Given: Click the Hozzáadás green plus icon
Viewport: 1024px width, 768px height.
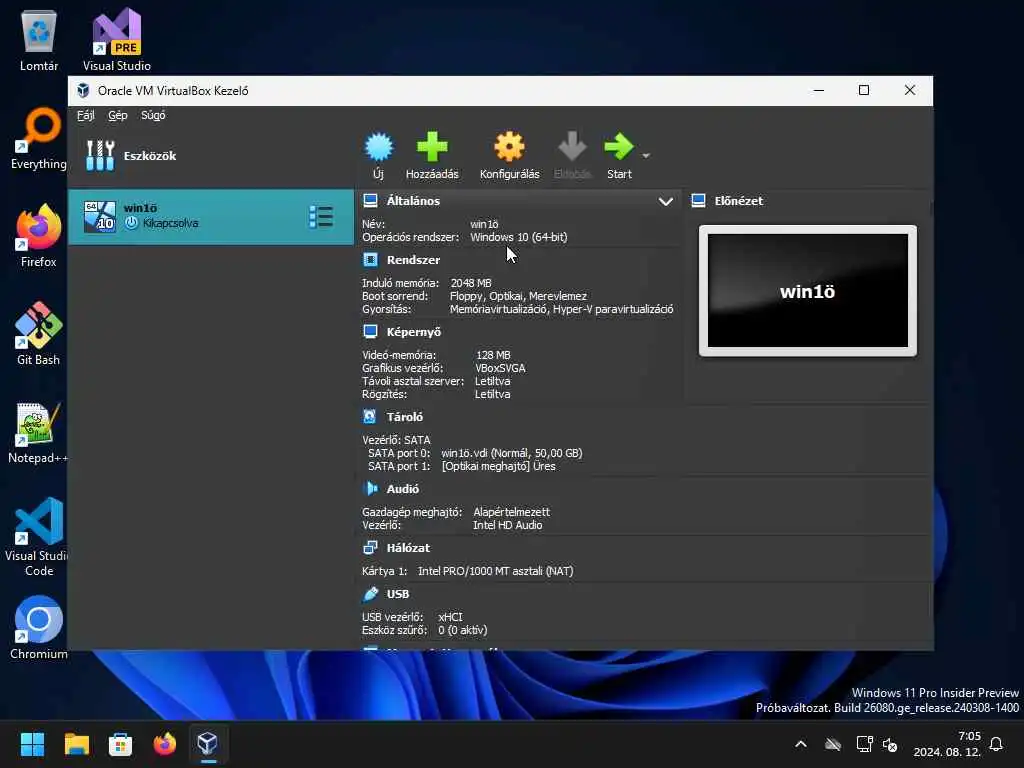Looking at the screenshot, I should [432, 148].
